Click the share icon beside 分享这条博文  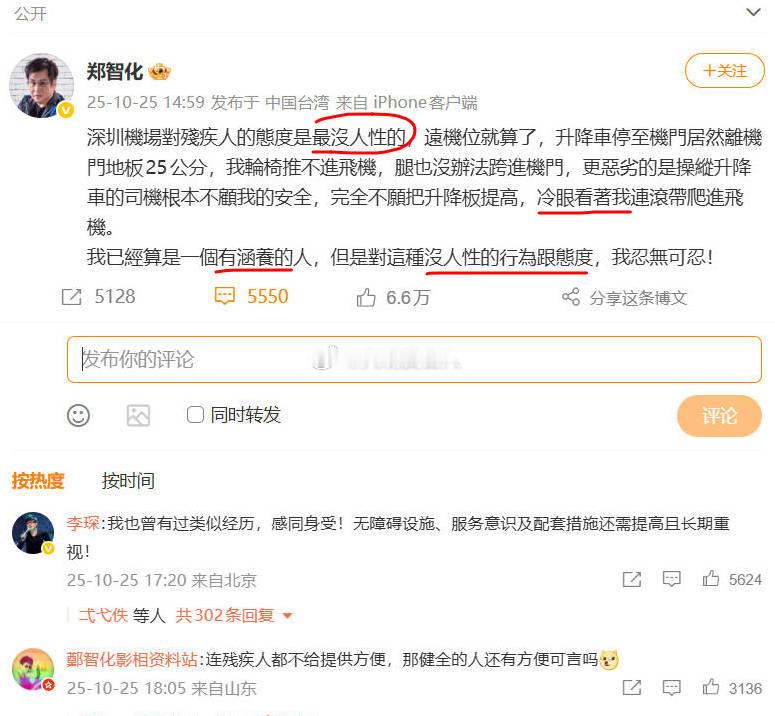[571, 296]
